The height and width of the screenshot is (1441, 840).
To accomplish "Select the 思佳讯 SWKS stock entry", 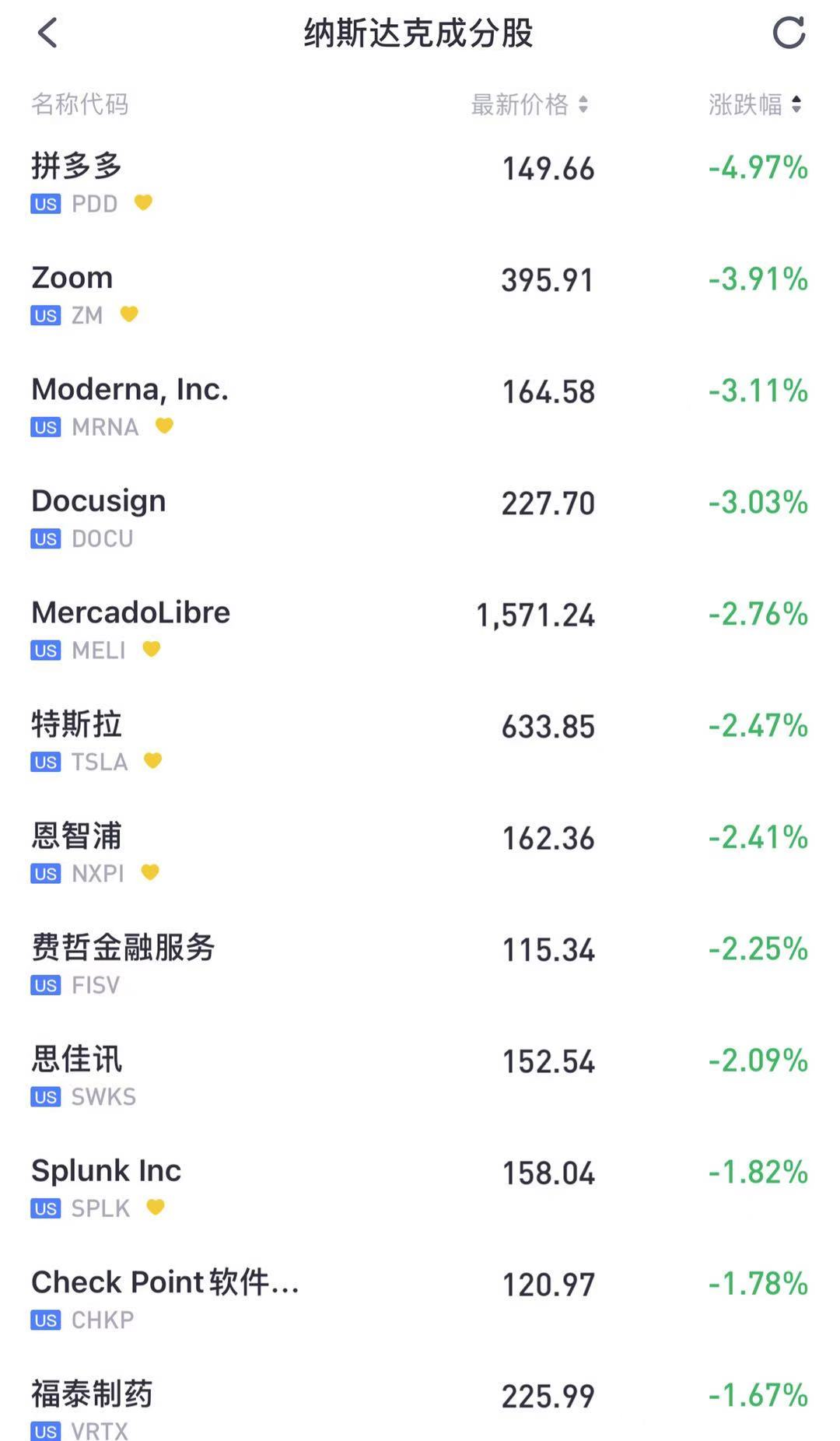I will 420,1076.
